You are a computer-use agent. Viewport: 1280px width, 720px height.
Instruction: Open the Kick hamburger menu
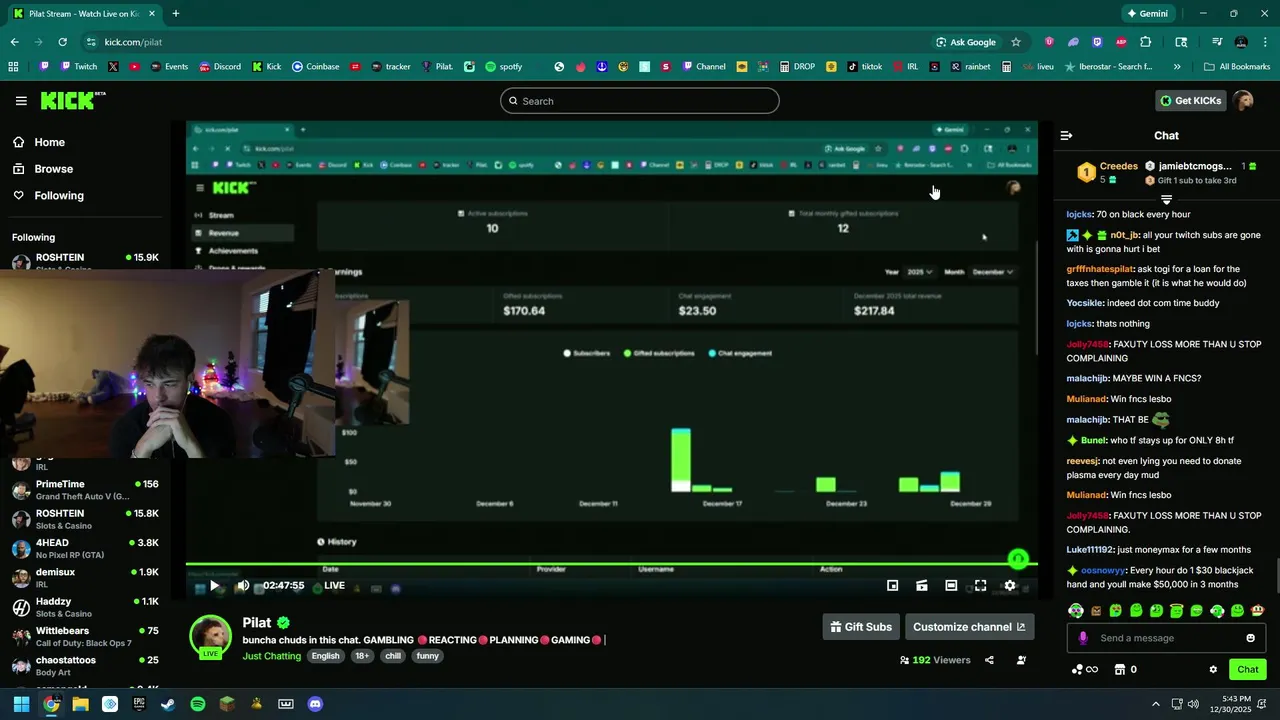(21, 101)
